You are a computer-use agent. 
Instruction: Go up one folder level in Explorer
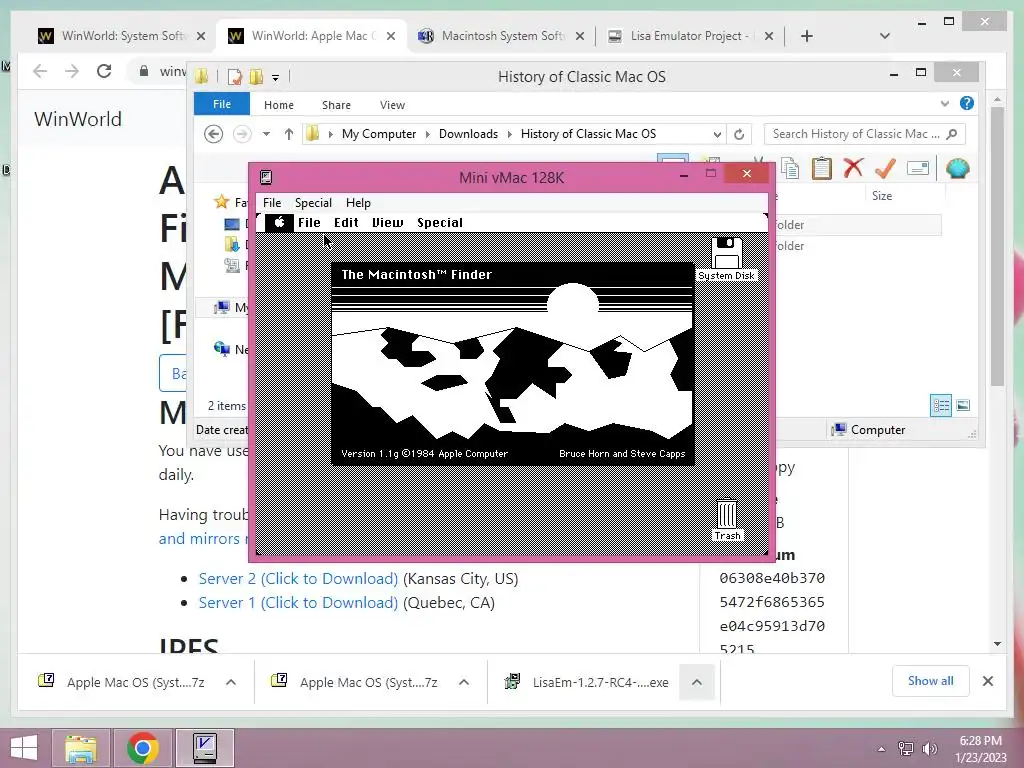(x=289, y=134)
